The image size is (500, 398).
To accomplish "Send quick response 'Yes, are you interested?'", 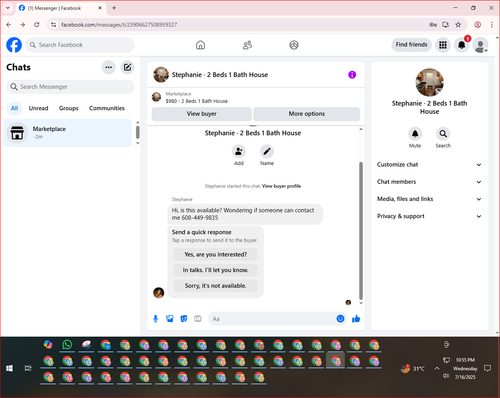I will coord(216,255).
